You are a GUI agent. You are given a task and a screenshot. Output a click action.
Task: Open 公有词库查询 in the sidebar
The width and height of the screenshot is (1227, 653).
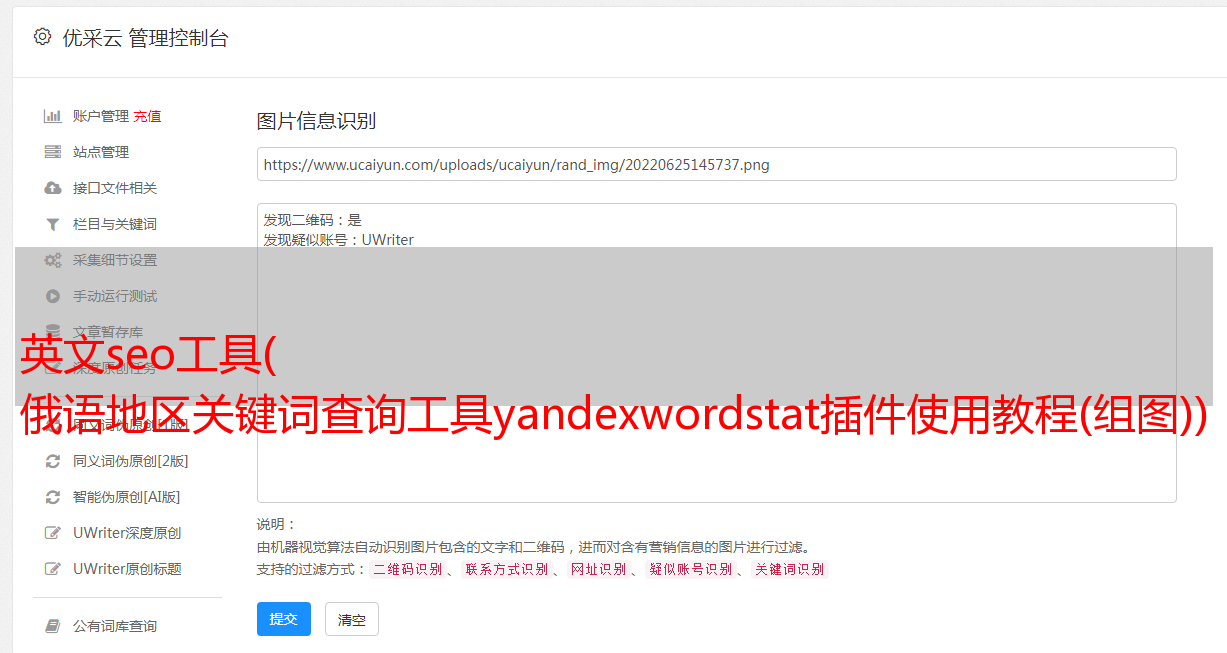pyautogui.click(x=115, y=626)
